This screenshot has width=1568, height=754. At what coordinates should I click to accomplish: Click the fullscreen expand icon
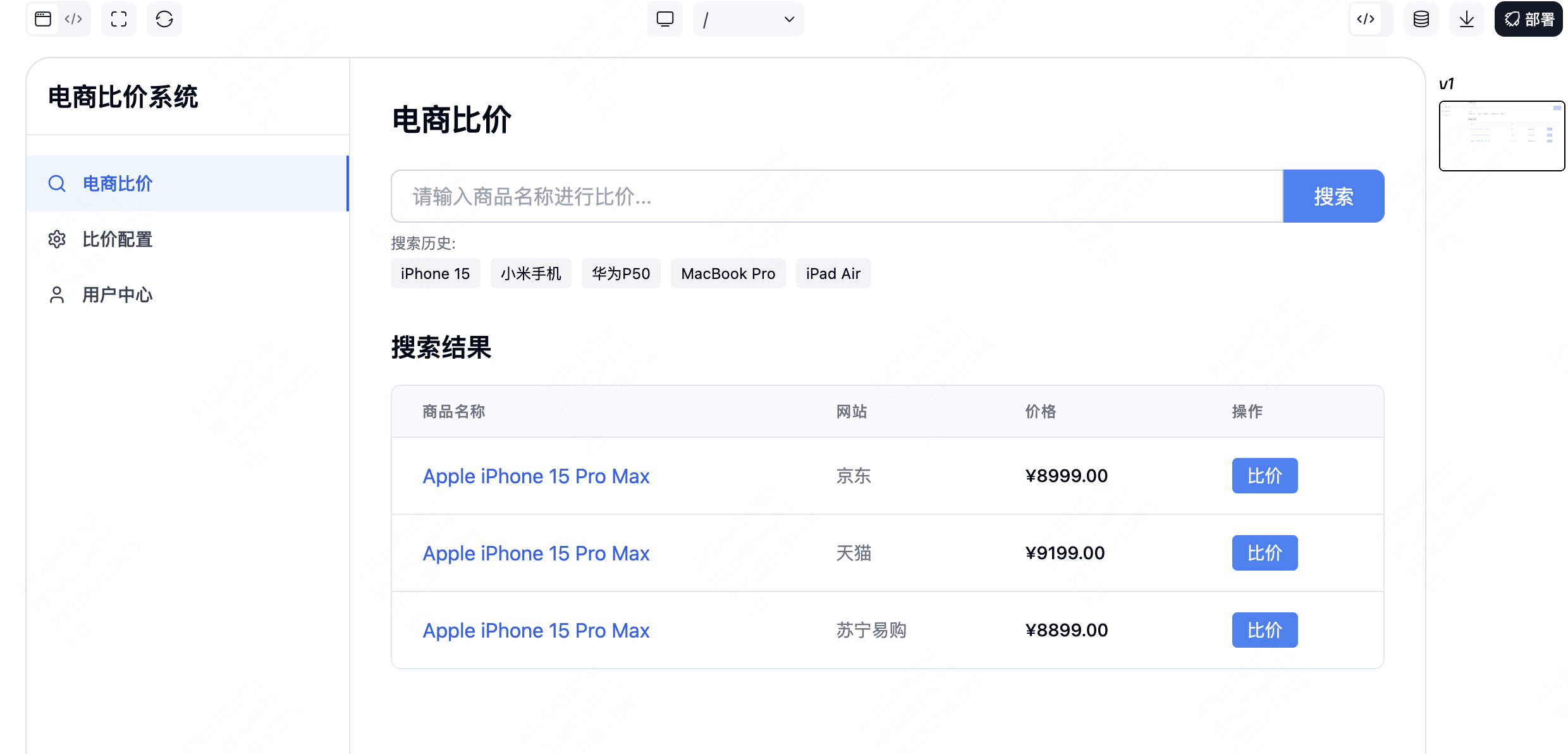[x=119, y=19]
